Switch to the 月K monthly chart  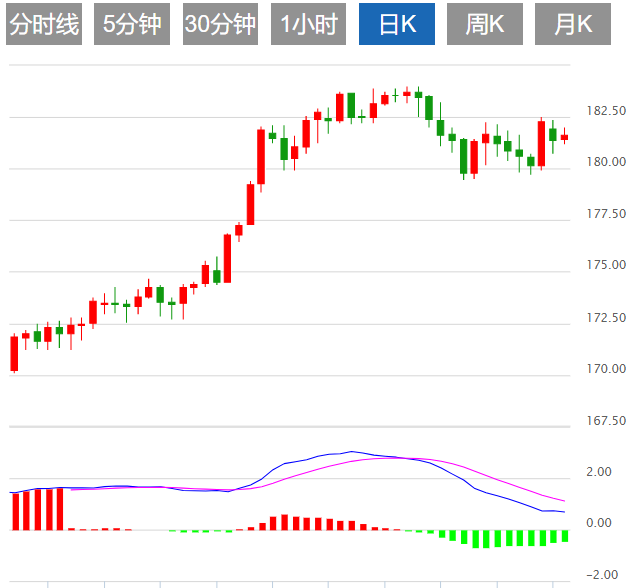[x=573, y=24]
